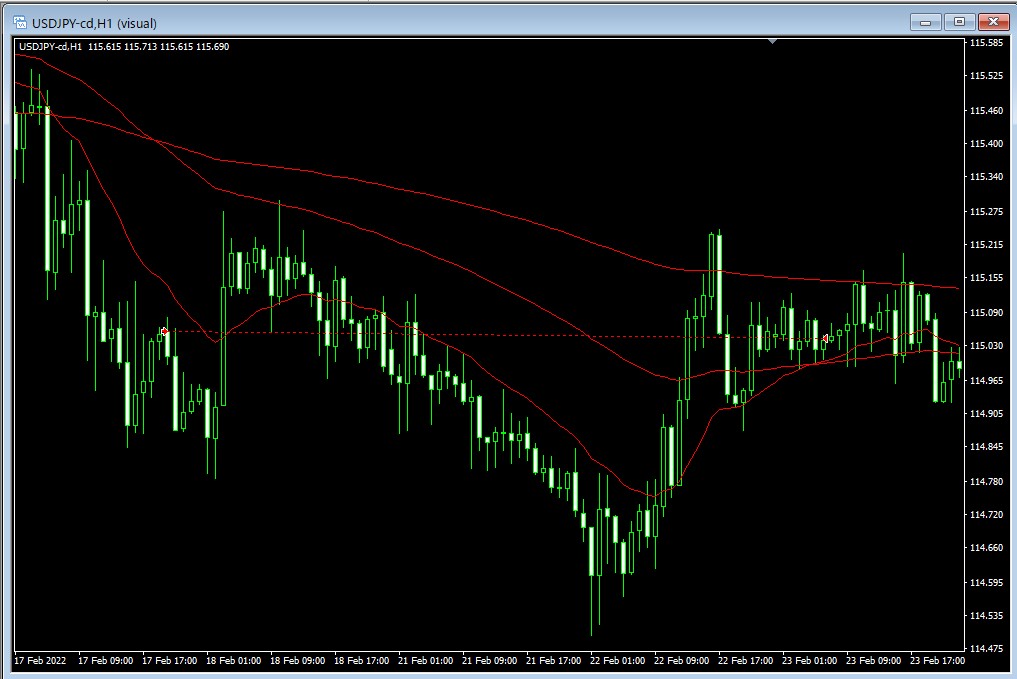1017x679 pixels.
Task: Click the chart shift triangle marker at top
Action: [772, 42]
